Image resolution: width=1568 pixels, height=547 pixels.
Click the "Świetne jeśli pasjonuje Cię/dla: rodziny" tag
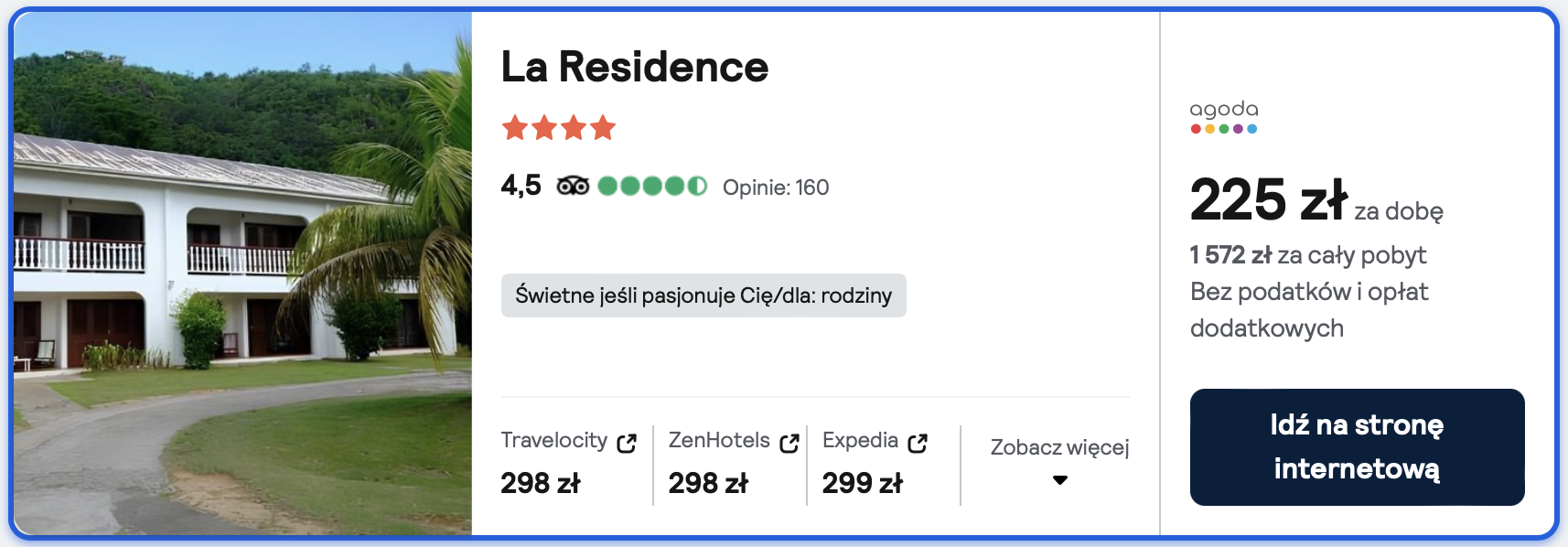tap(703, 295)
